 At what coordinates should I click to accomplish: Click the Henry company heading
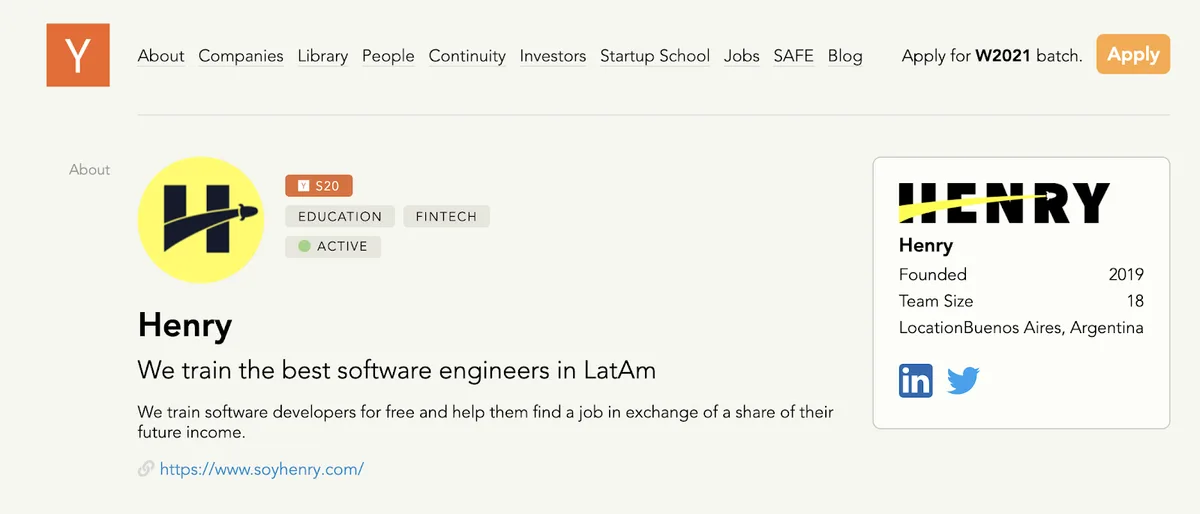[x=185, y=324]
